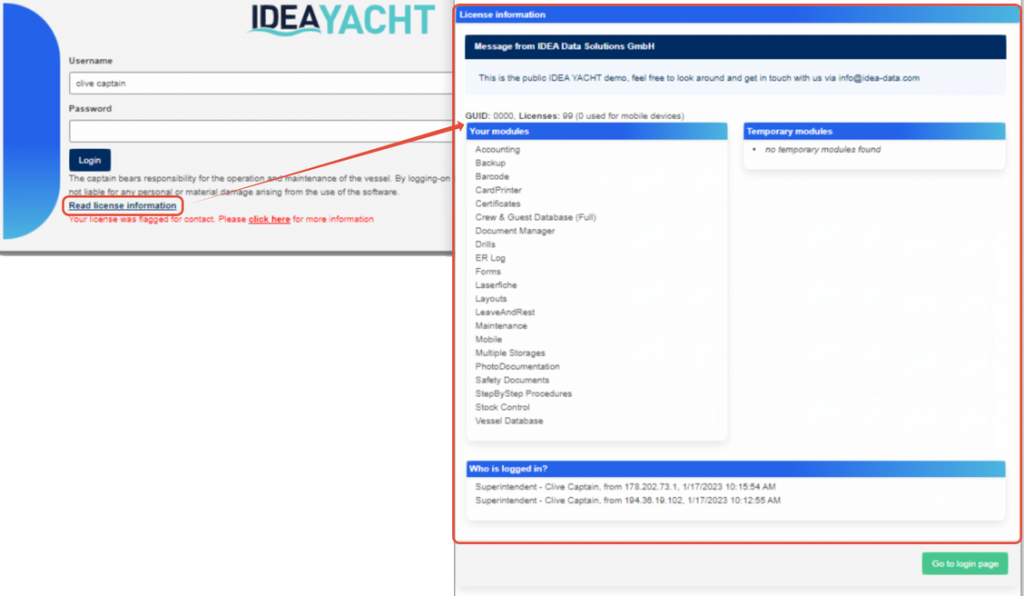Select the Backup module entry
1024x596 pixels.
490,163
